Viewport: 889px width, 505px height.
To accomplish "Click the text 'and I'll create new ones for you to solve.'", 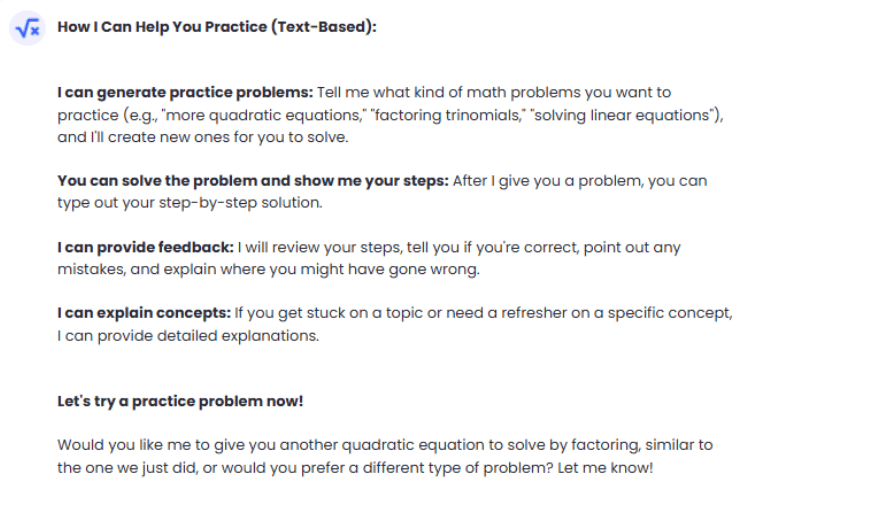I will point(203,137).
